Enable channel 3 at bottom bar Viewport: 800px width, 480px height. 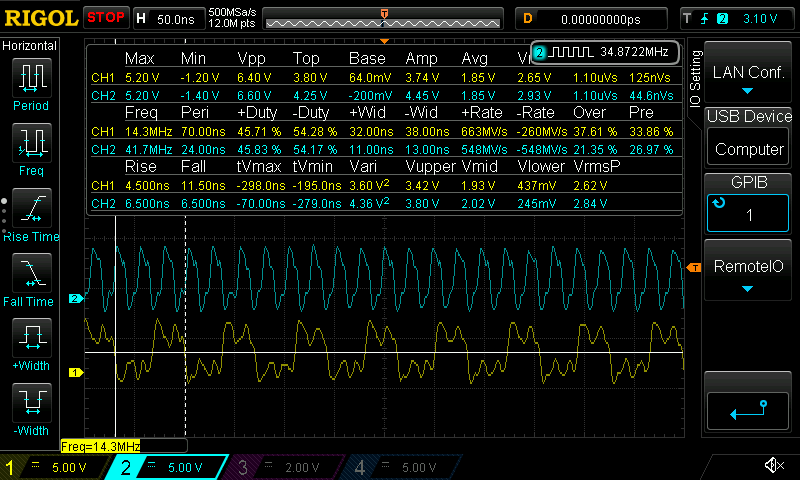click(x=285, y=466)
